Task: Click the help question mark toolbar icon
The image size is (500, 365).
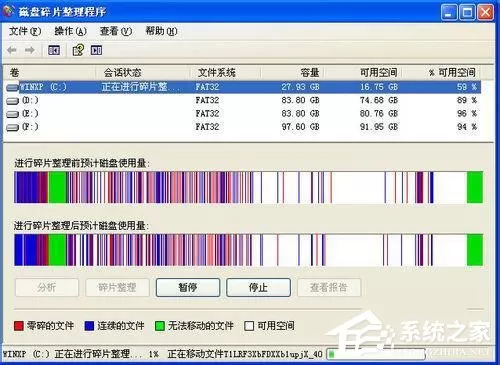Action: 78,50
